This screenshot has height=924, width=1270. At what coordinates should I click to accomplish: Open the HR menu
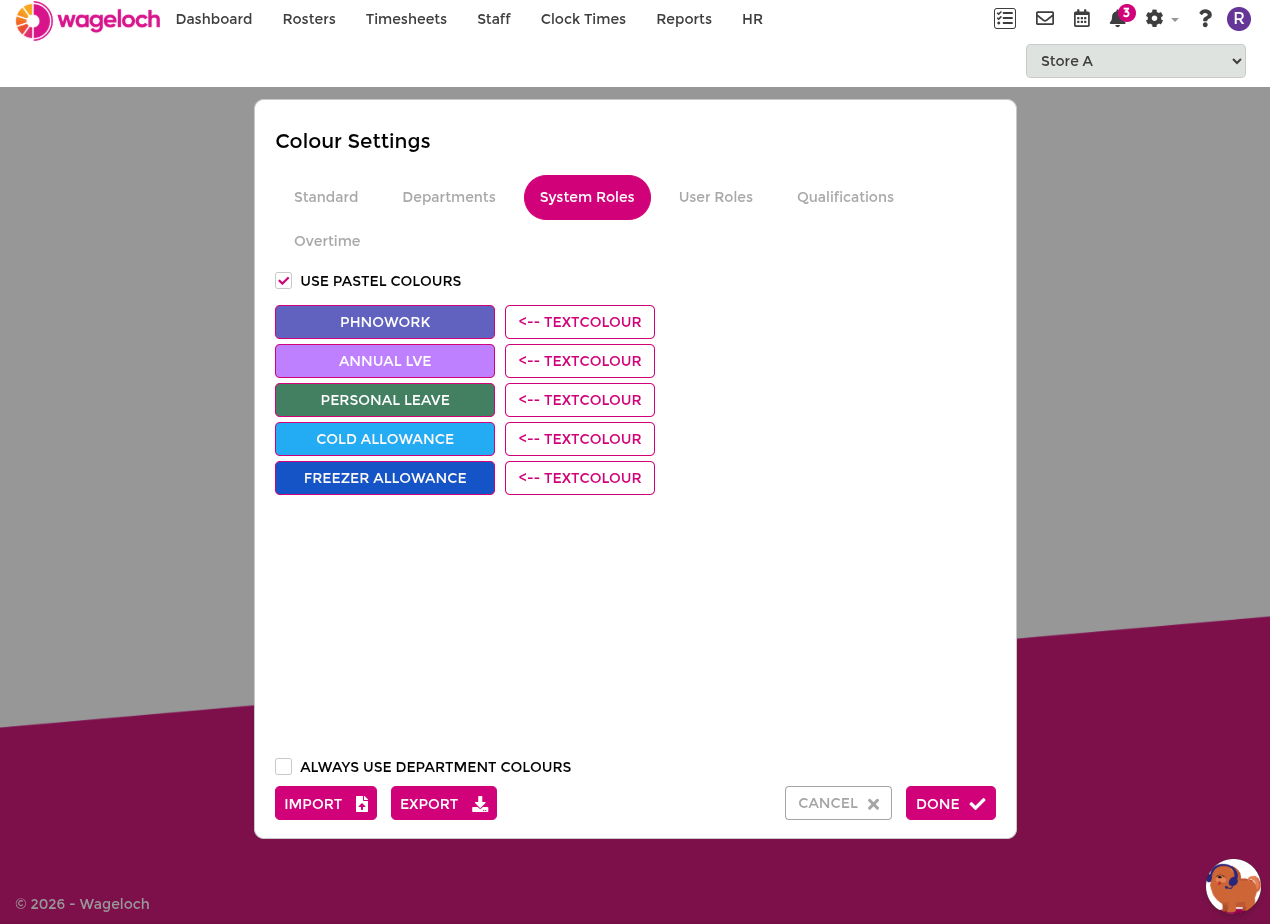(x=753, y=19)
